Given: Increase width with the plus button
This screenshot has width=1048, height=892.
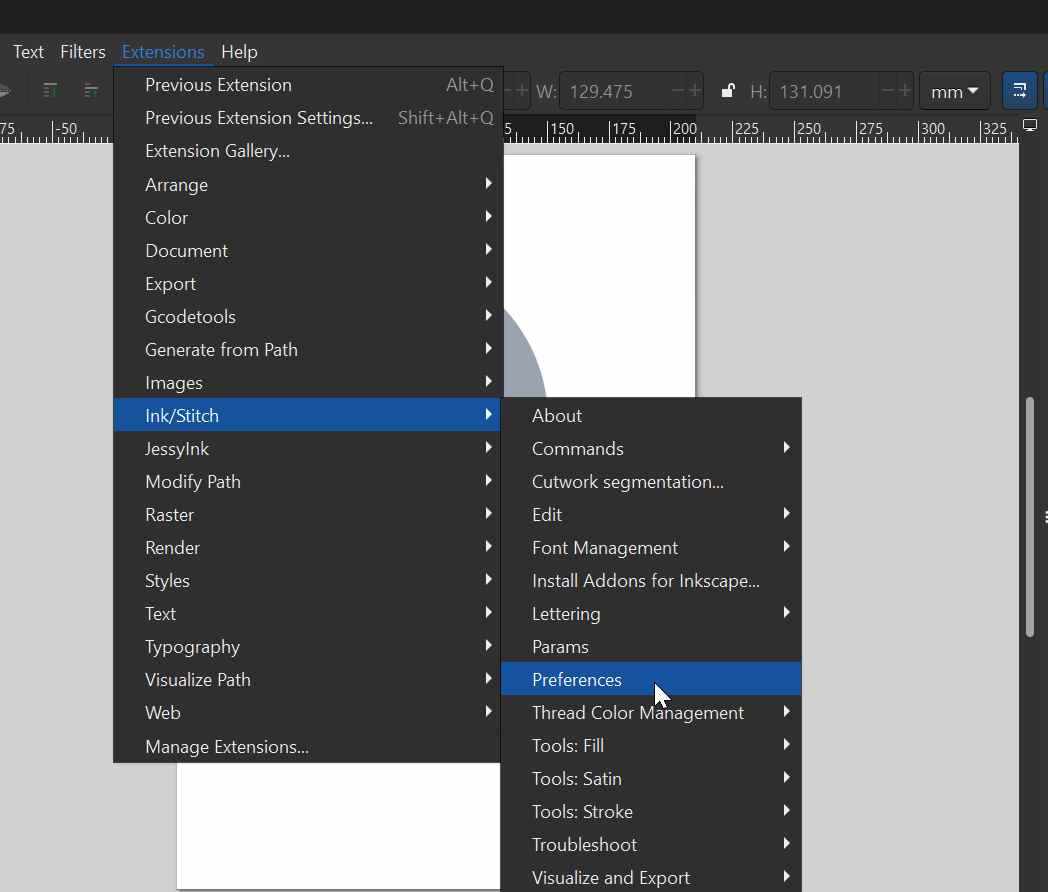Looking at the screenshot, I should coord(694,90).
